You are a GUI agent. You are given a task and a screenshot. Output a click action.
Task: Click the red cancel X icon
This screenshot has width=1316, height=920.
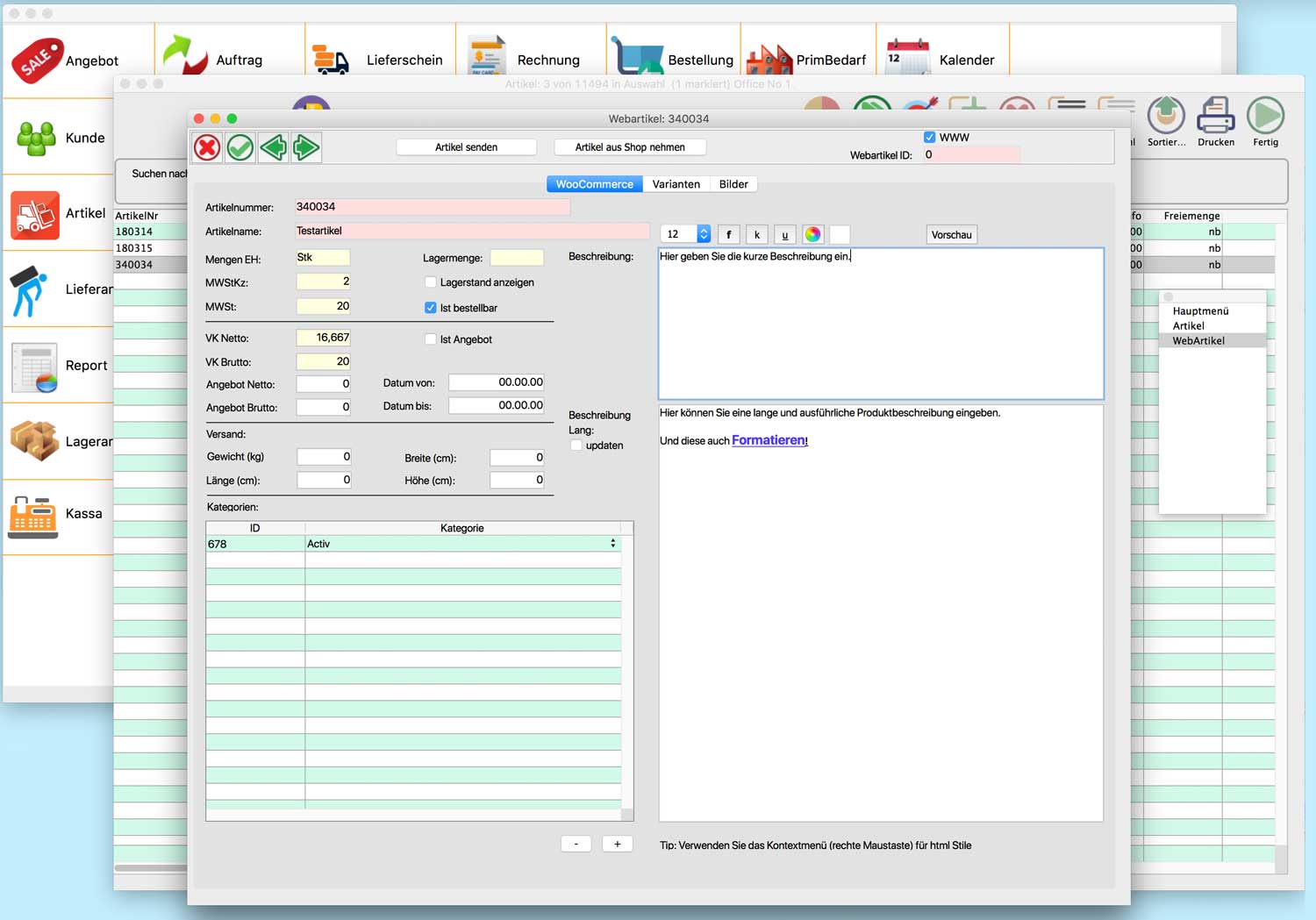click(x=207, y=147)
